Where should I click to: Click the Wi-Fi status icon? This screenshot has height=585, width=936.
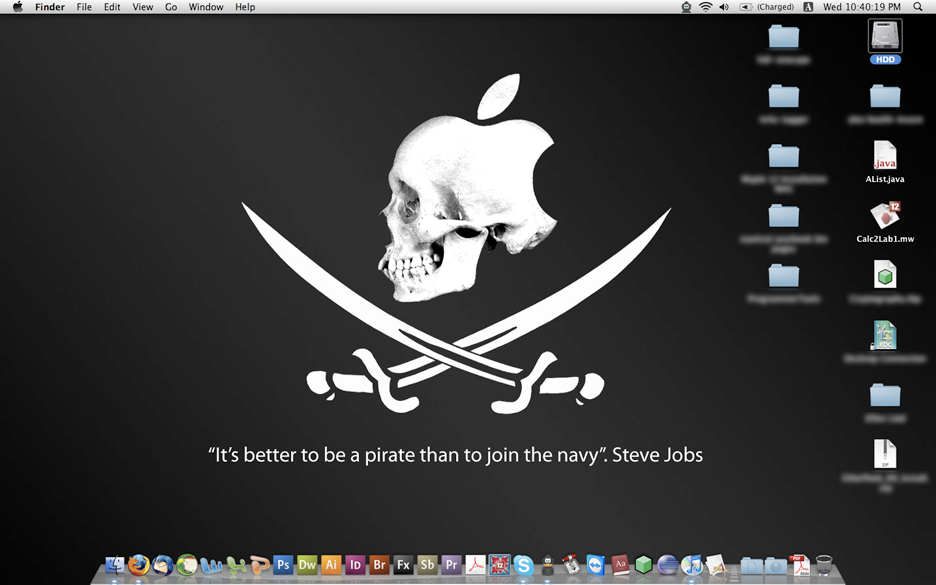click(706, 7)
